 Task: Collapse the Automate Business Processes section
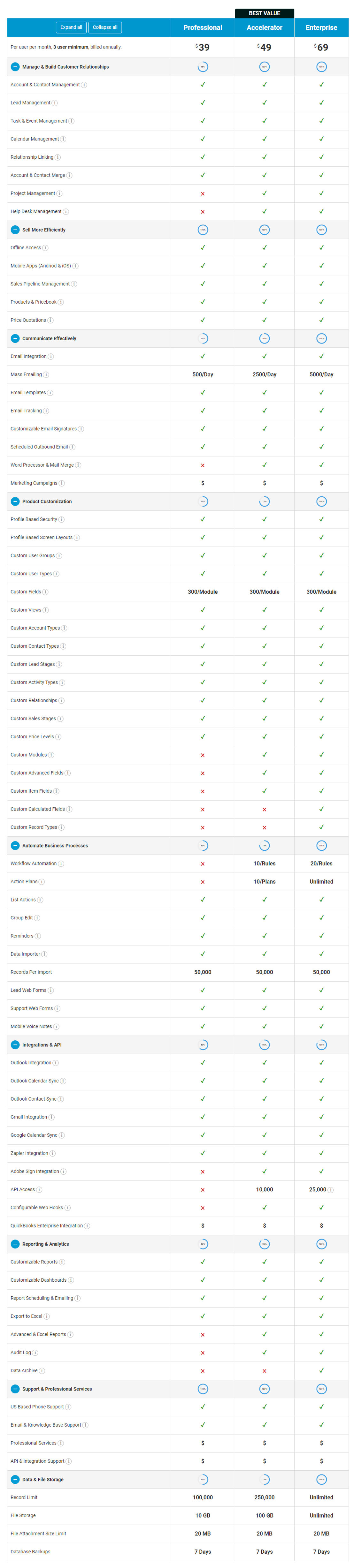click(x=15, y=846)
